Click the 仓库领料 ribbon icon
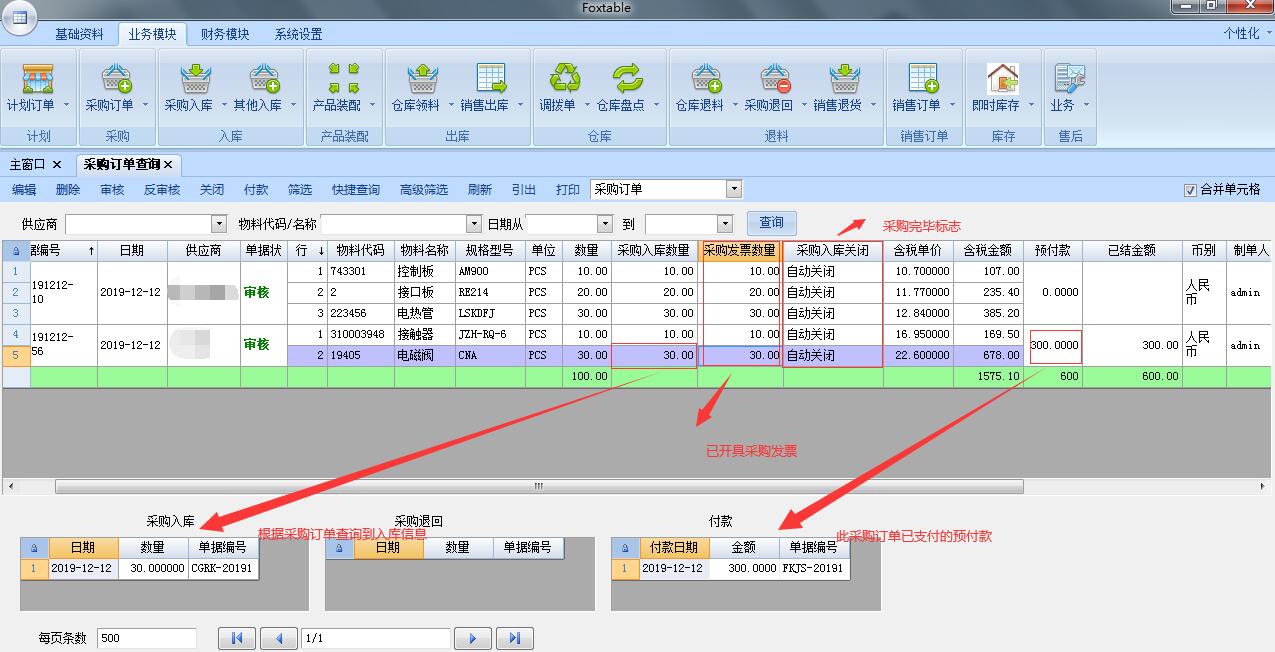The width and height of the screenshot is (1275, 652). (416, 79)
